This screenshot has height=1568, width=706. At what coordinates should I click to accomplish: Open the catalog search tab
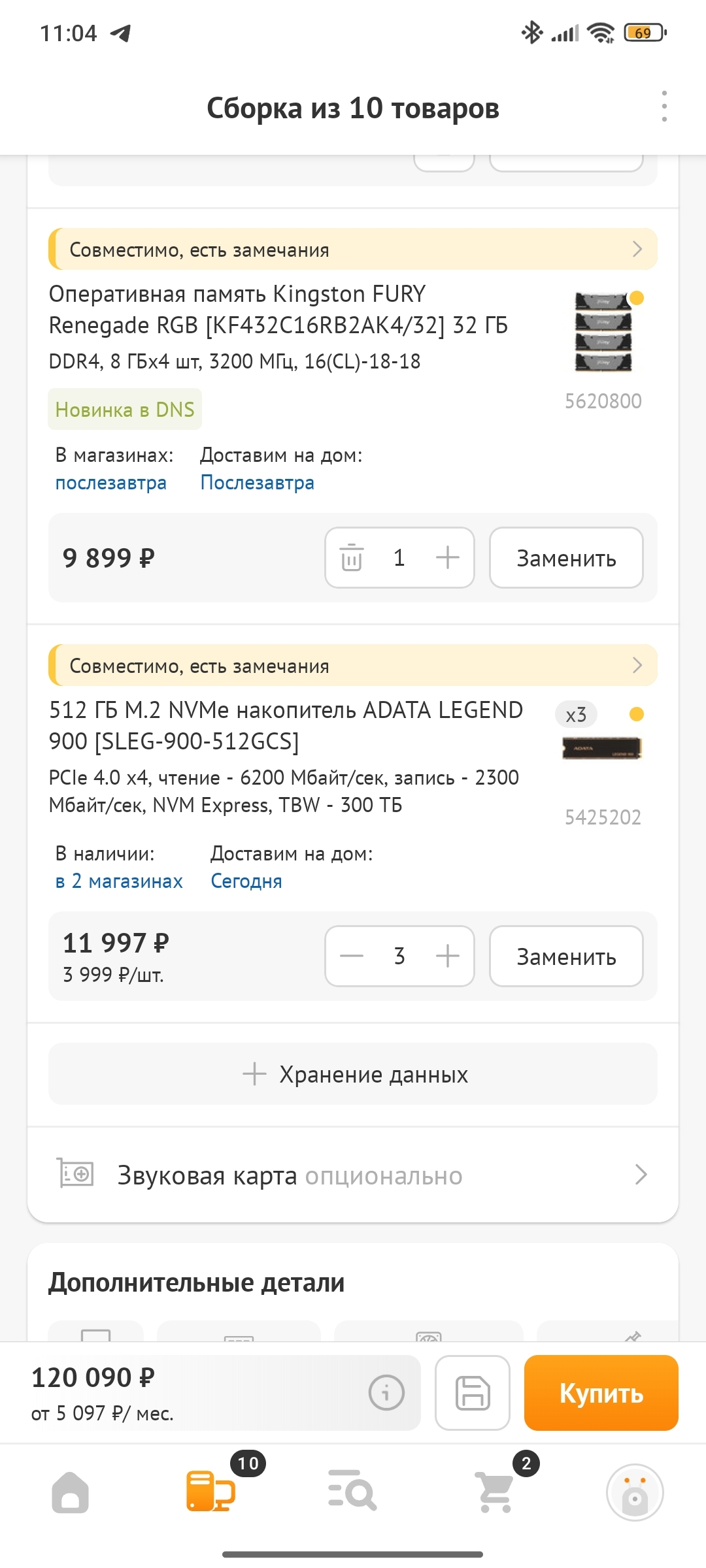pos(352,1492)
